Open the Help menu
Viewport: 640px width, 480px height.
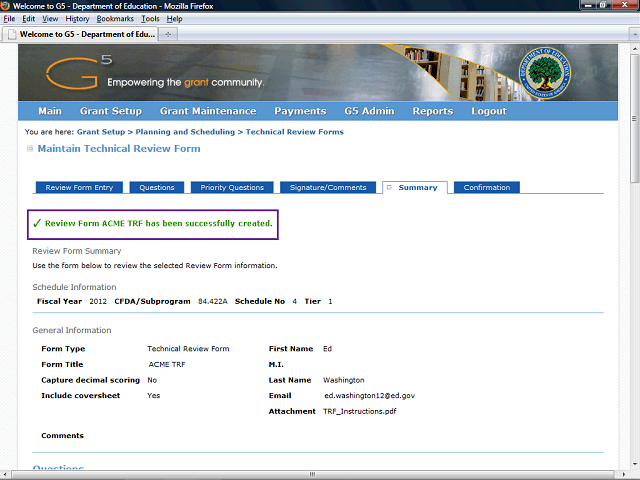point(174,19)
